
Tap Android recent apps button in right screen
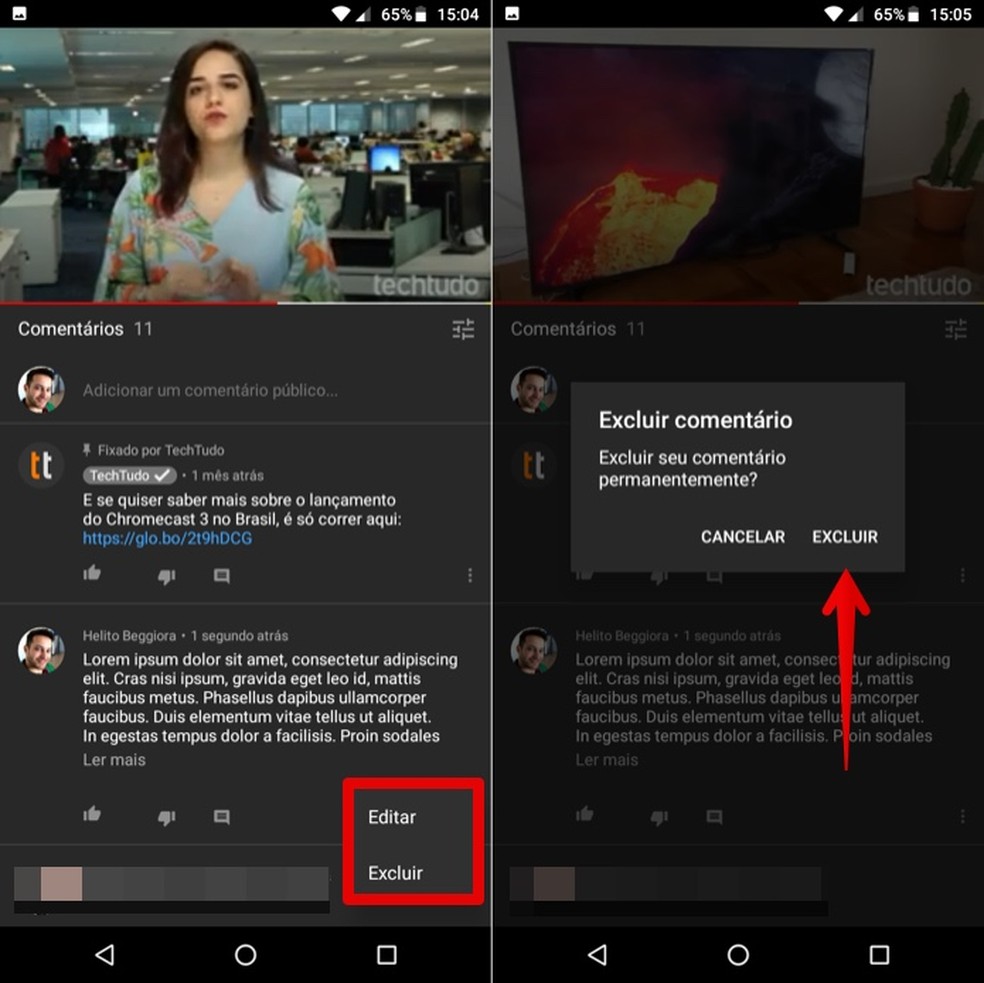click(x=879, y=955)
